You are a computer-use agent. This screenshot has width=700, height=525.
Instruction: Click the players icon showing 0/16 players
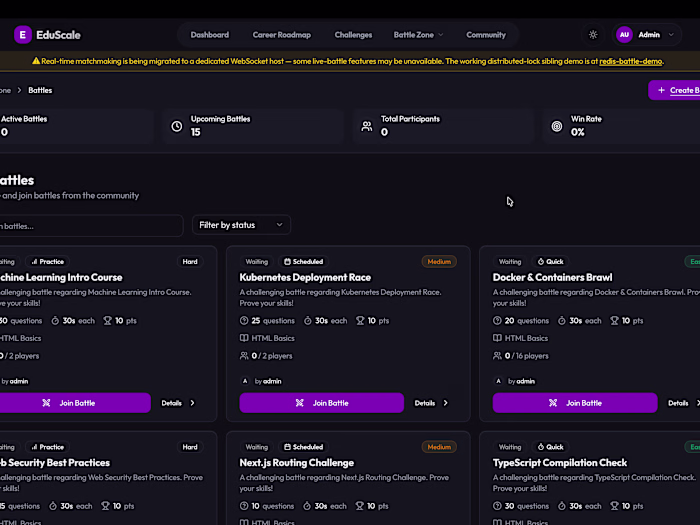(x=497, y=356)
